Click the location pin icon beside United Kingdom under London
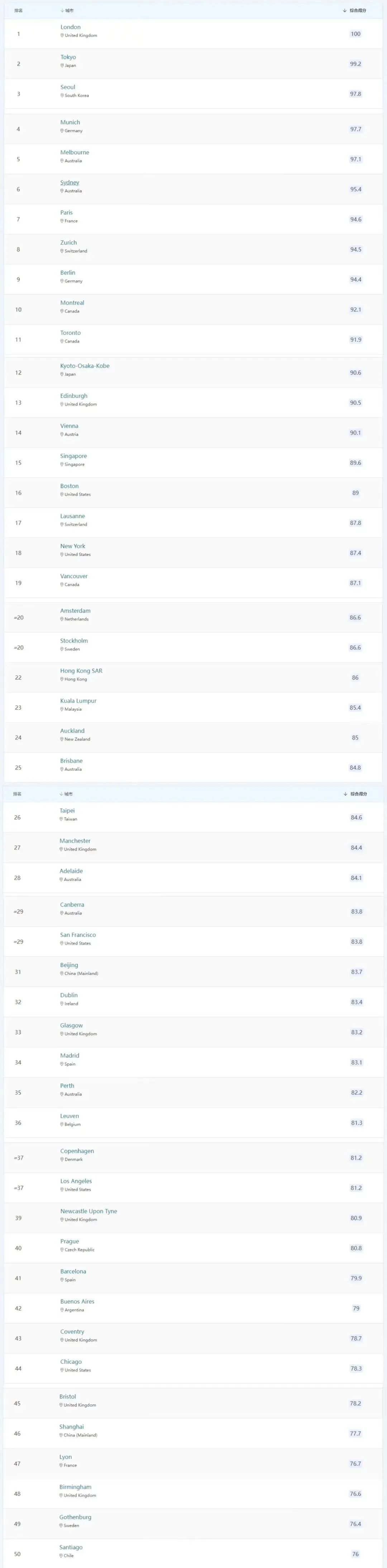Image resolution: width=387 pixels, height=1568 pixels. [62, 35]
